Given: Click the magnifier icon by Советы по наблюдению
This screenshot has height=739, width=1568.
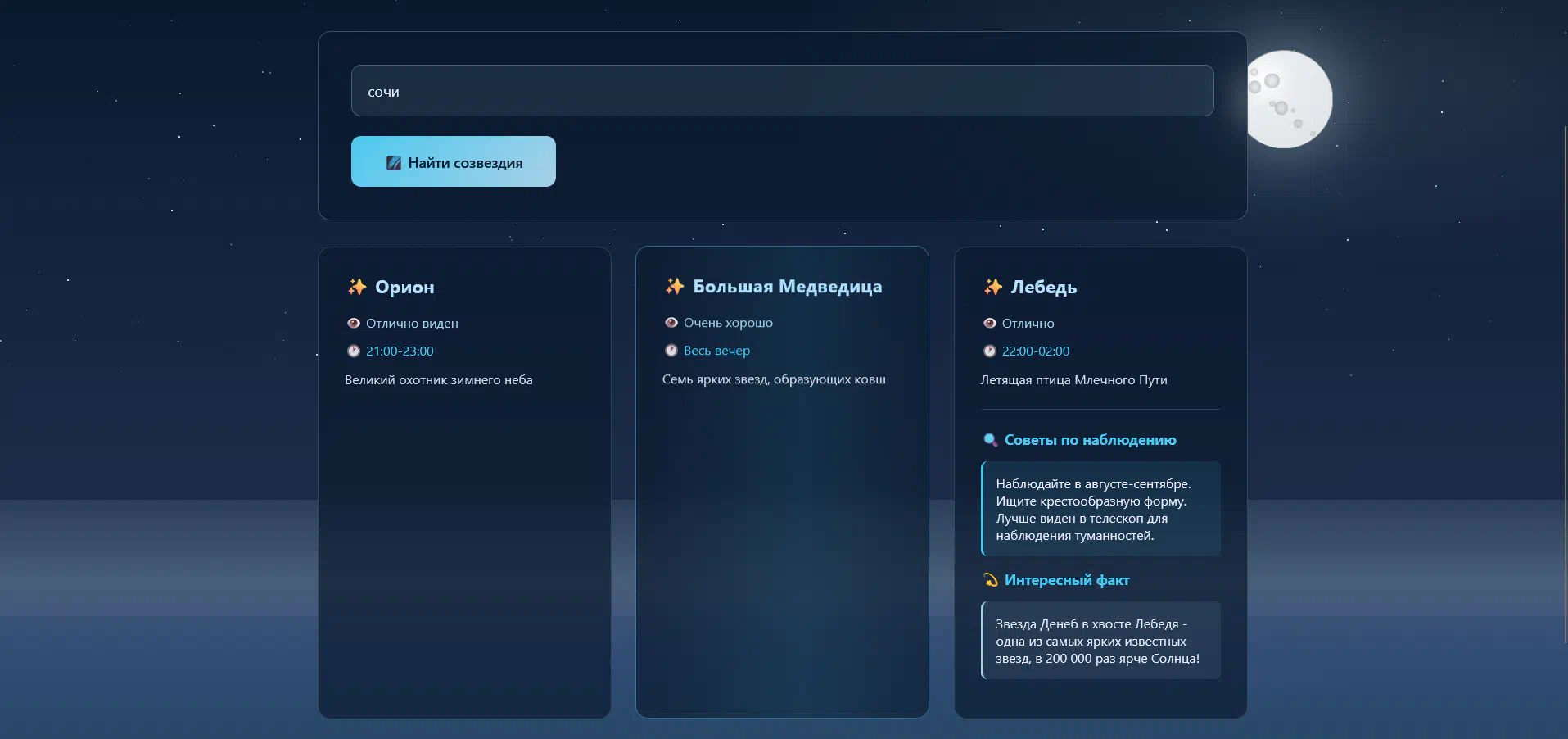Looking at the screenshot, I should coord(990,440).
